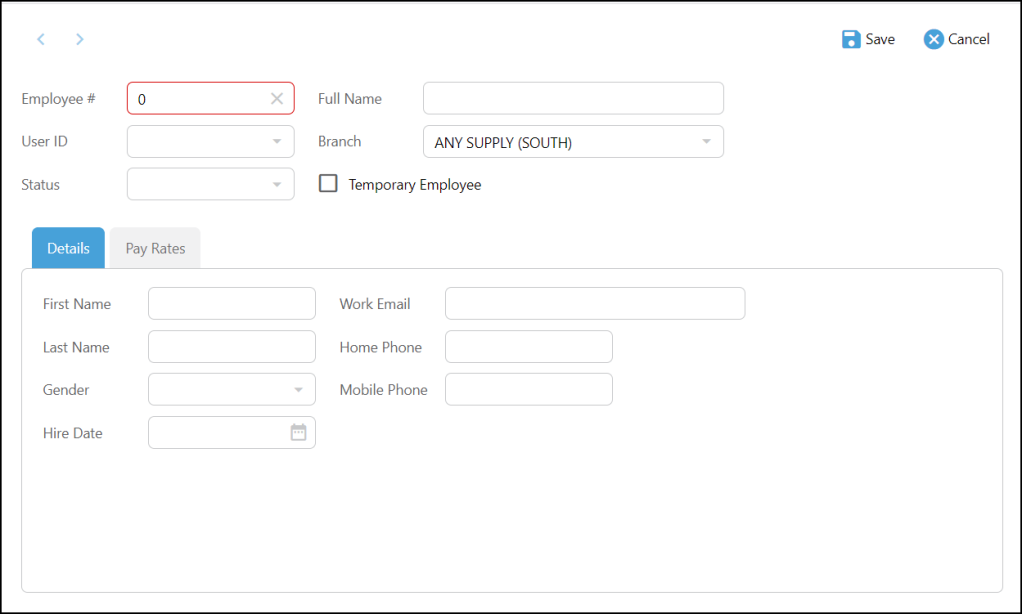The image size is (1022, 614).
Task: Open the Branch dropdown list
Action: [x=706, y=141]
